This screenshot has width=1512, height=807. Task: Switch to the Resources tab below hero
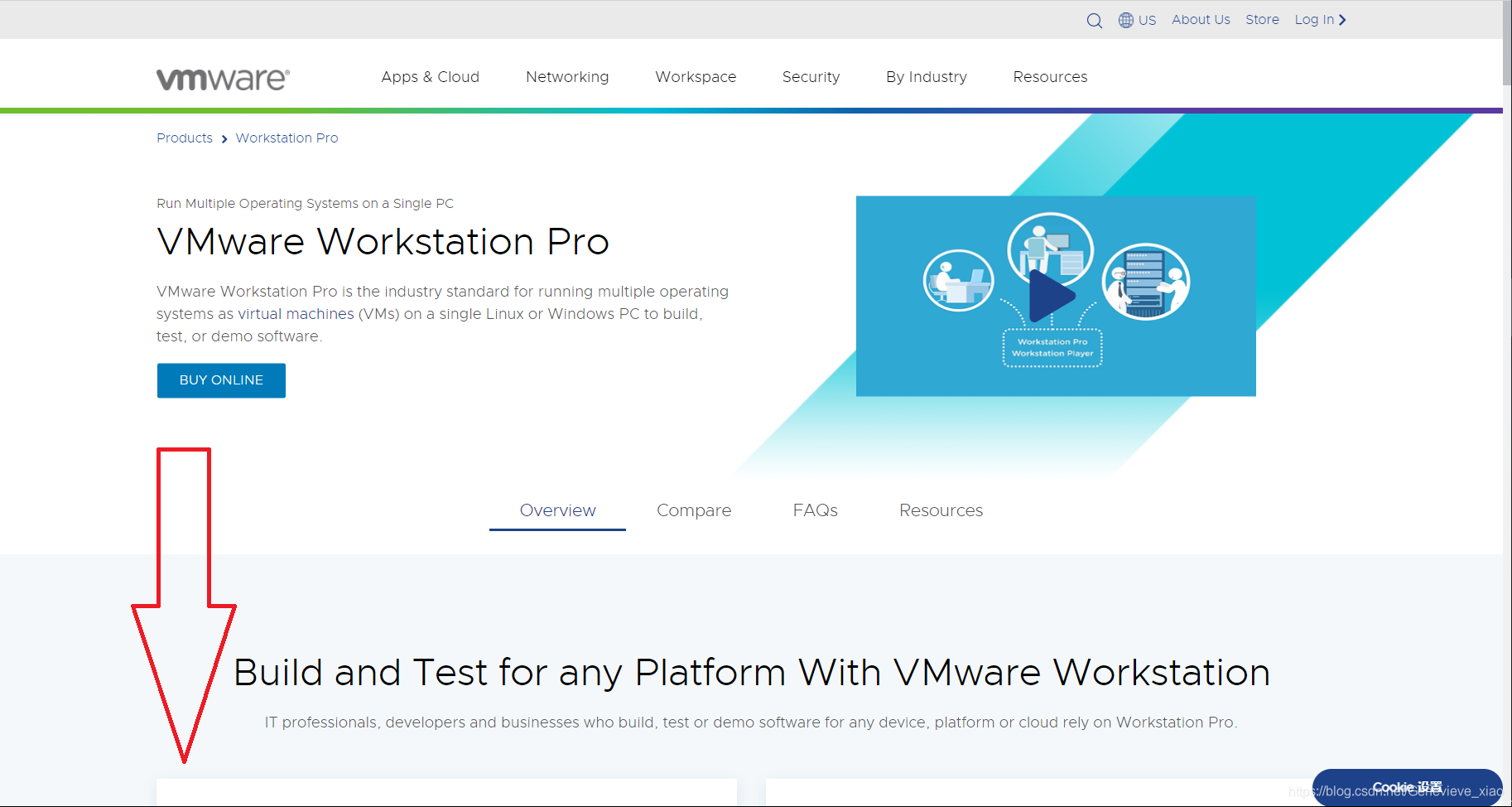coord(941,510)
